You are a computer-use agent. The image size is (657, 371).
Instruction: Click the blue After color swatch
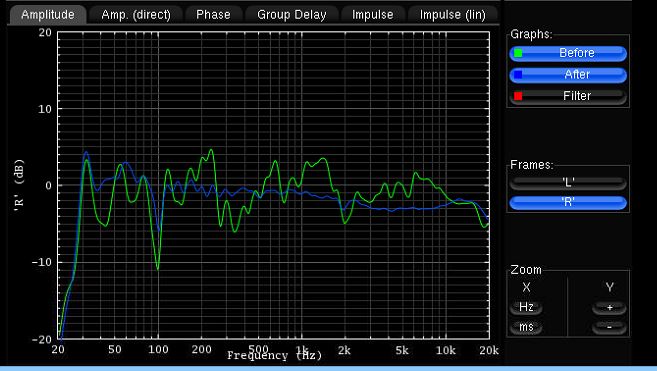pos(518,75)
